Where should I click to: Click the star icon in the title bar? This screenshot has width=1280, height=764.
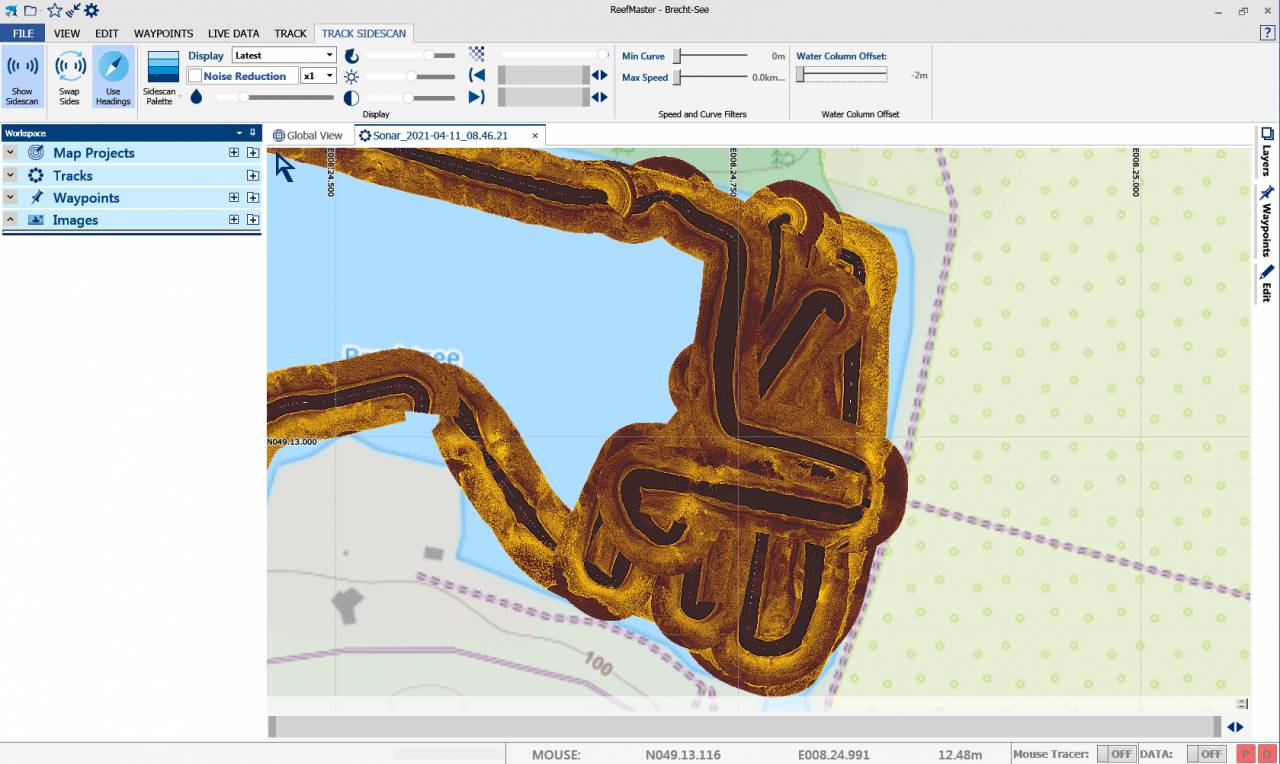coord(54,10)
